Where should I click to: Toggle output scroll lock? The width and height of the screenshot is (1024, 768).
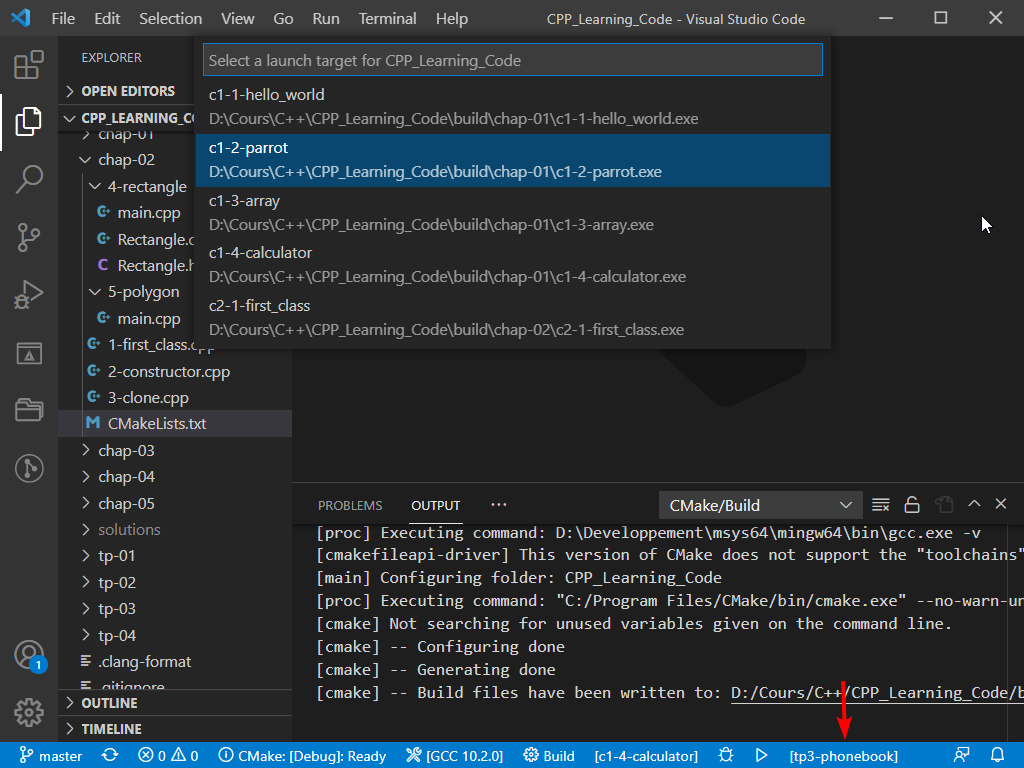[x=912, y=505]
